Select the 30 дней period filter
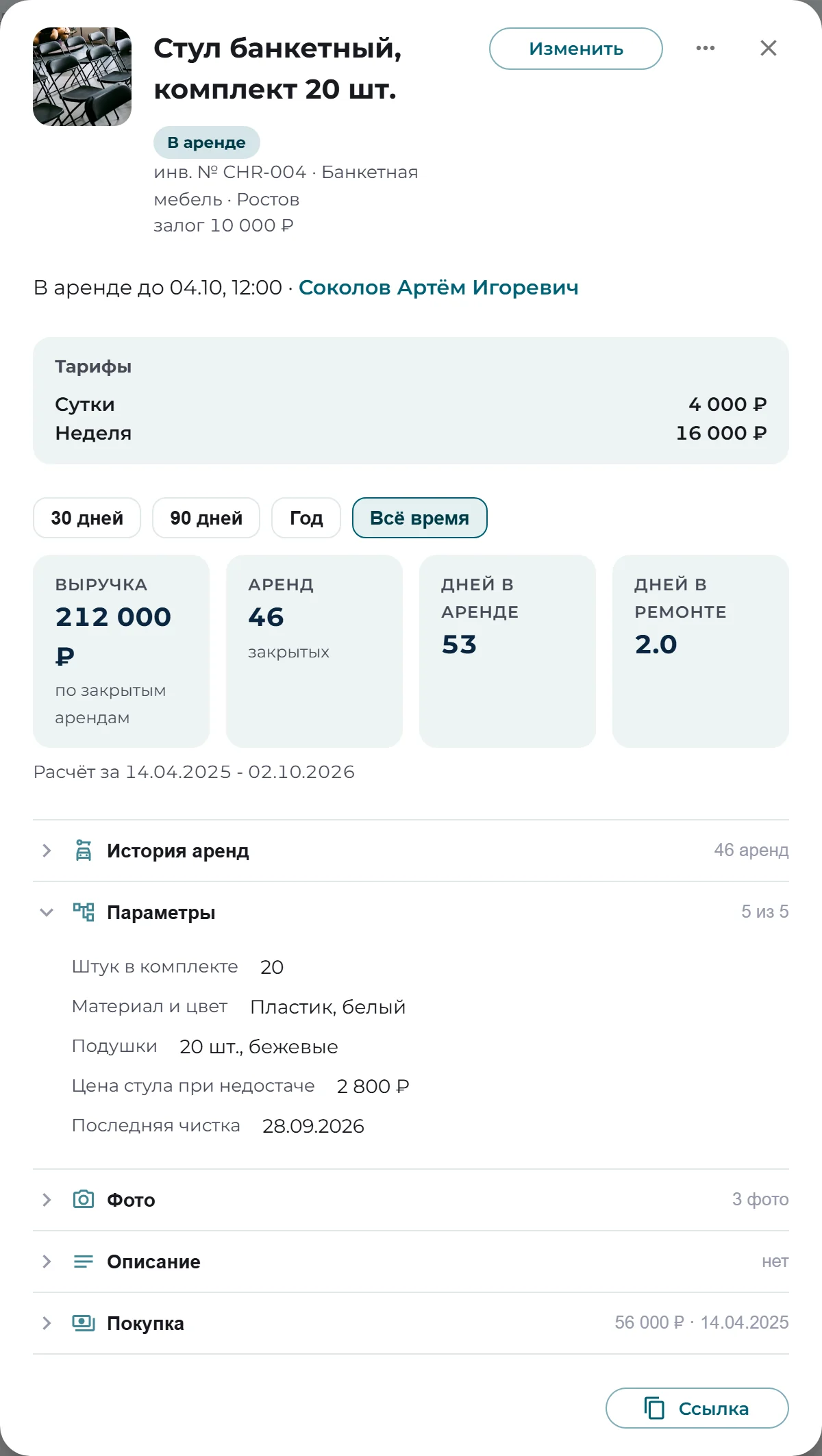The width and height of the screenshot is (822, 1456). (87, 518)
